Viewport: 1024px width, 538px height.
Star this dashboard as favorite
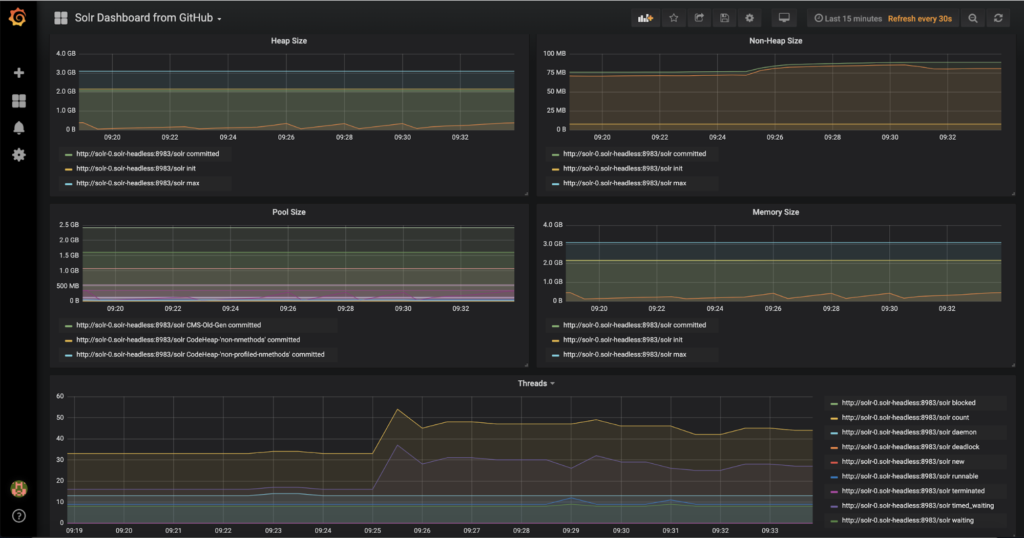pyautogui.click(x=673, y=18)
